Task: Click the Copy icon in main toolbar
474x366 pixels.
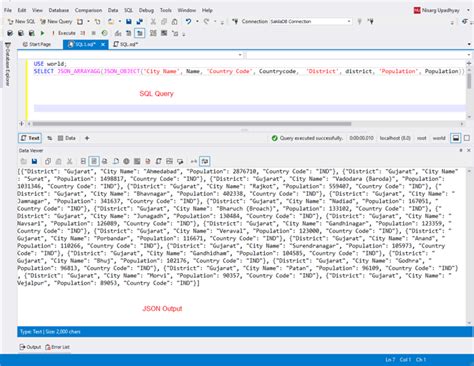Action: click(x=164, y=22)
